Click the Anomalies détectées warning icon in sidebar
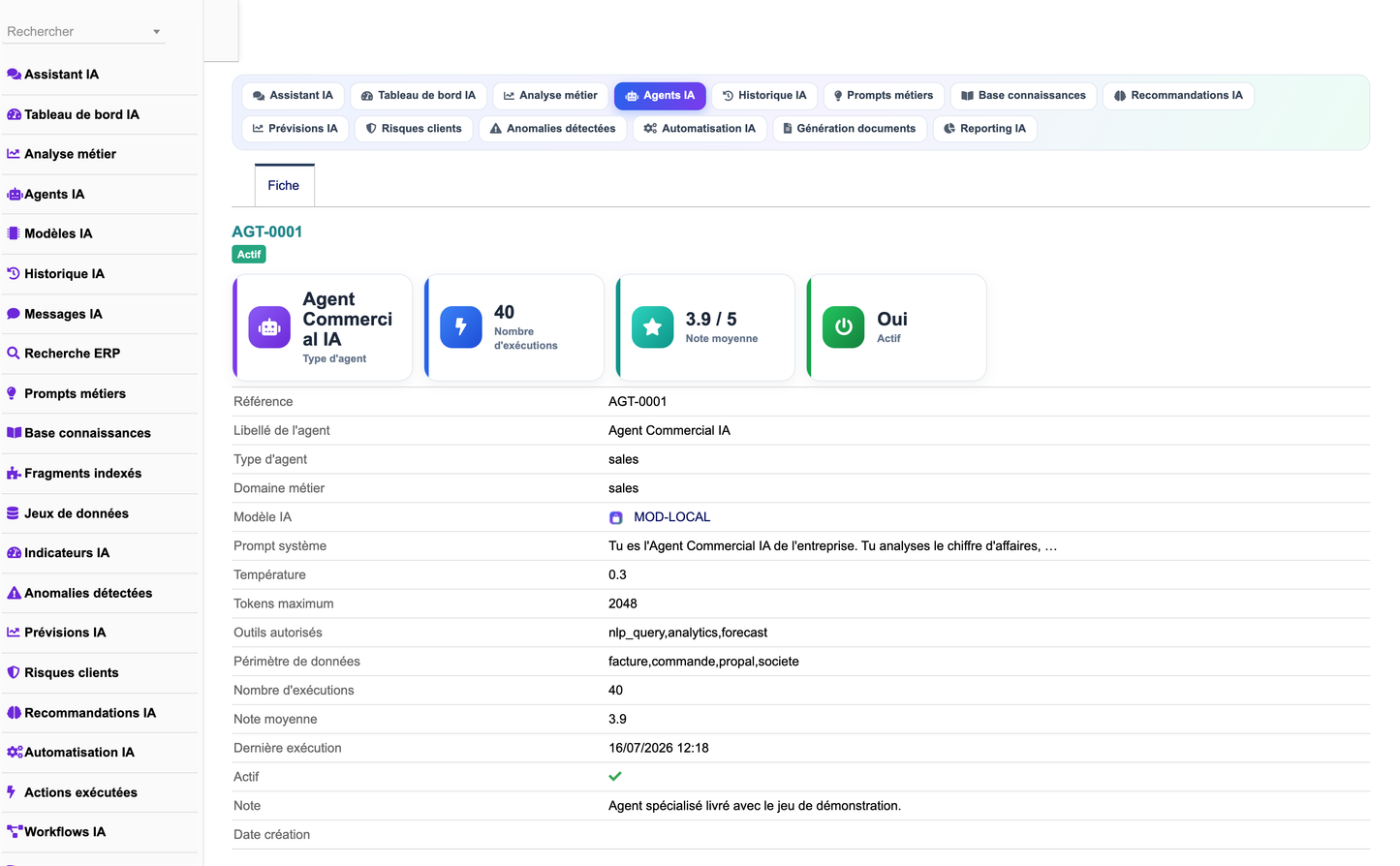The image size is (1400, 866). click(x=14, y=593)
